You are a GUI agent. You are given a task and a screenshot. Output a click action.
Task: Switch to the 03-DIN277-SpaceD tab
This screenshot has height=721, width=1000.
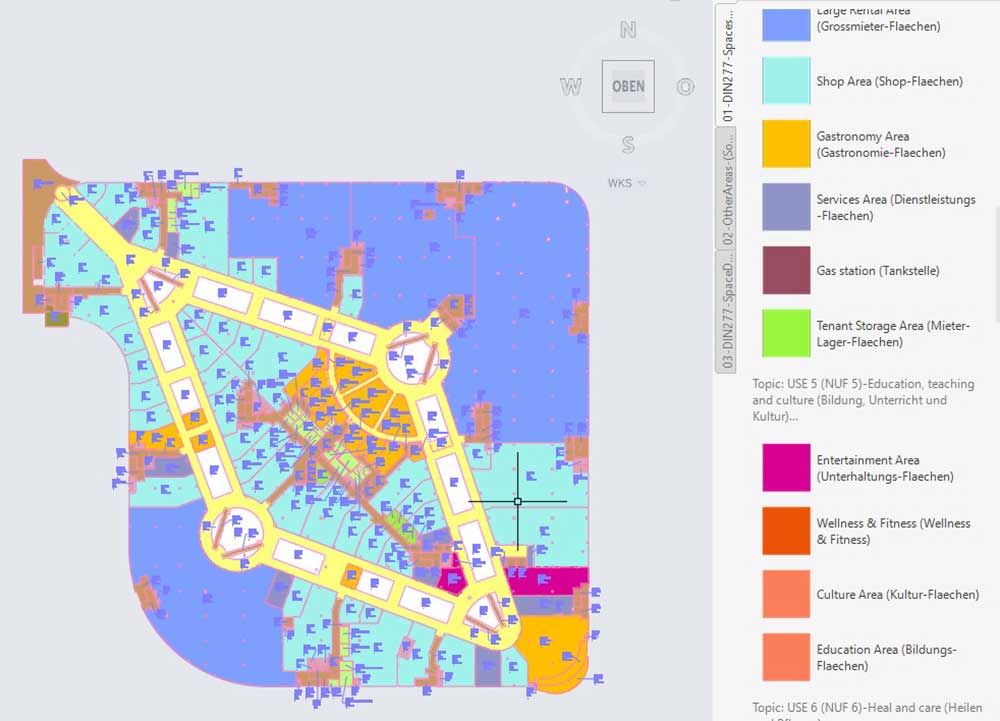(729, 309)
